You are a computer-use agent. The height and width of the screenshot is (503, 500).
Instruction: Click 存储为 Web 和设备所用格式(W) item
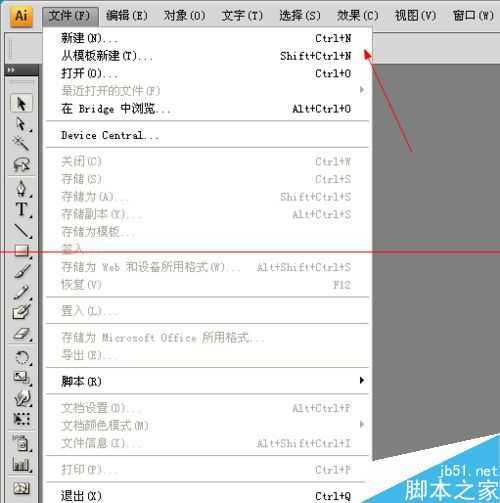(207, 267)
